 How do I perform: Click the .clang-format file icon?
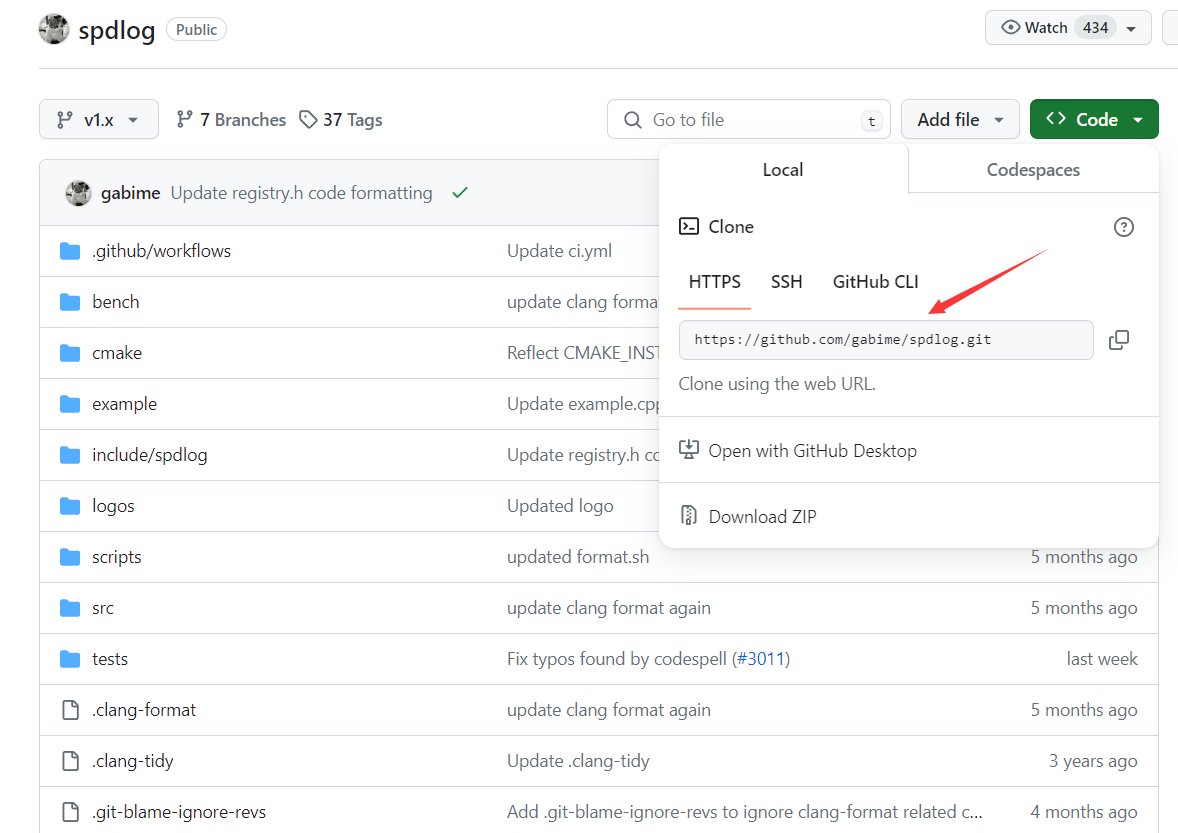click(71, 710)
